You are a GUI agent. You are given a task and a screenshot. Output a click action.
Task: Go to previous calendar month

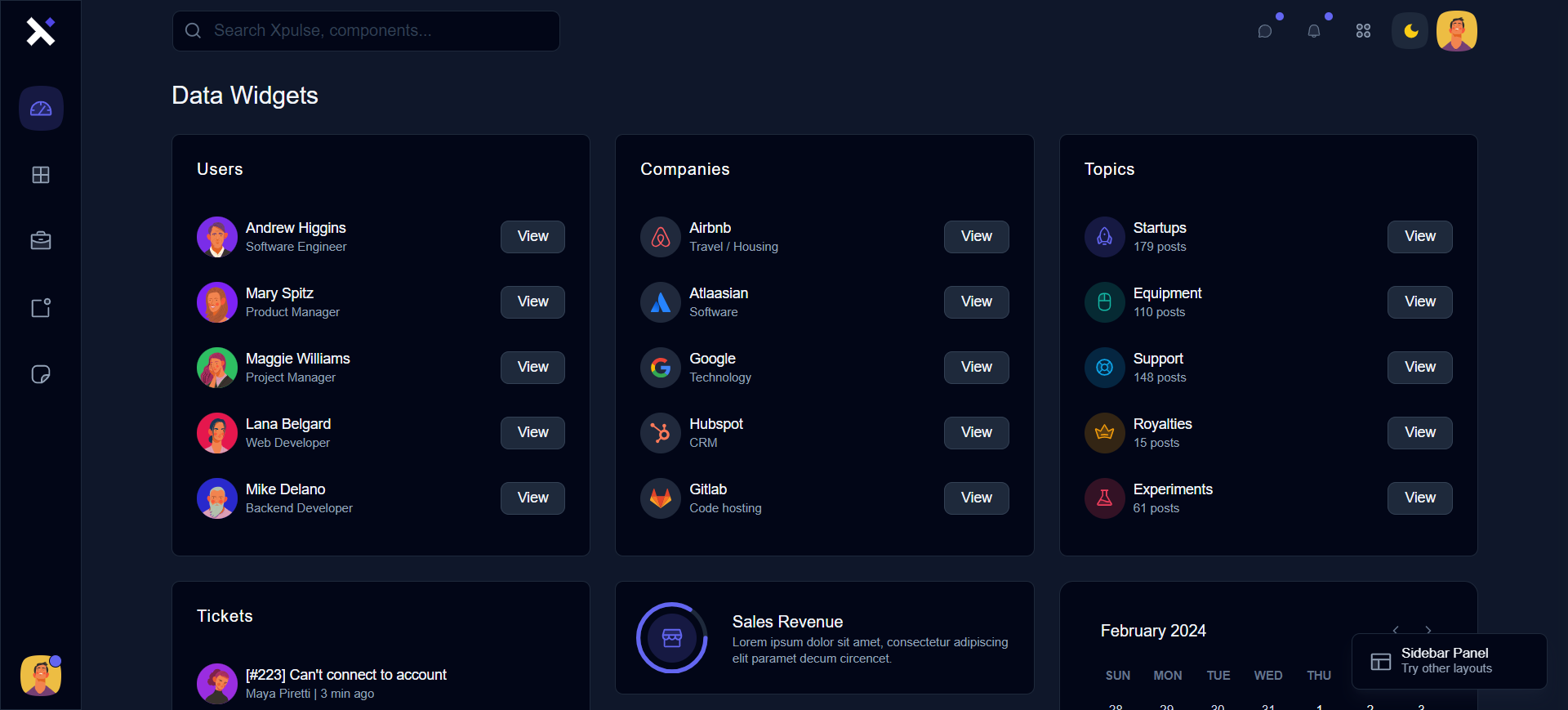[x=1396, y=630]
